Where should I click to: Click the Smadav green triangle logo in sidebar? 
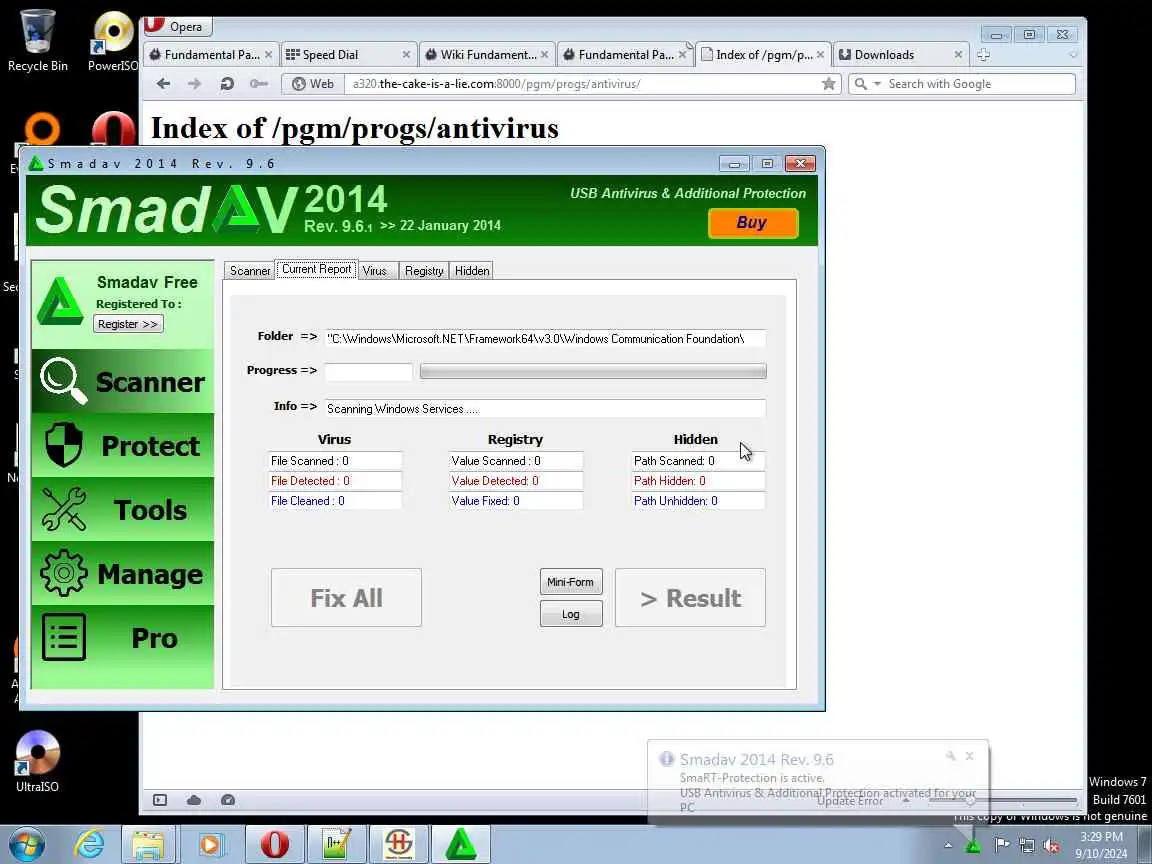pos(60,301)
